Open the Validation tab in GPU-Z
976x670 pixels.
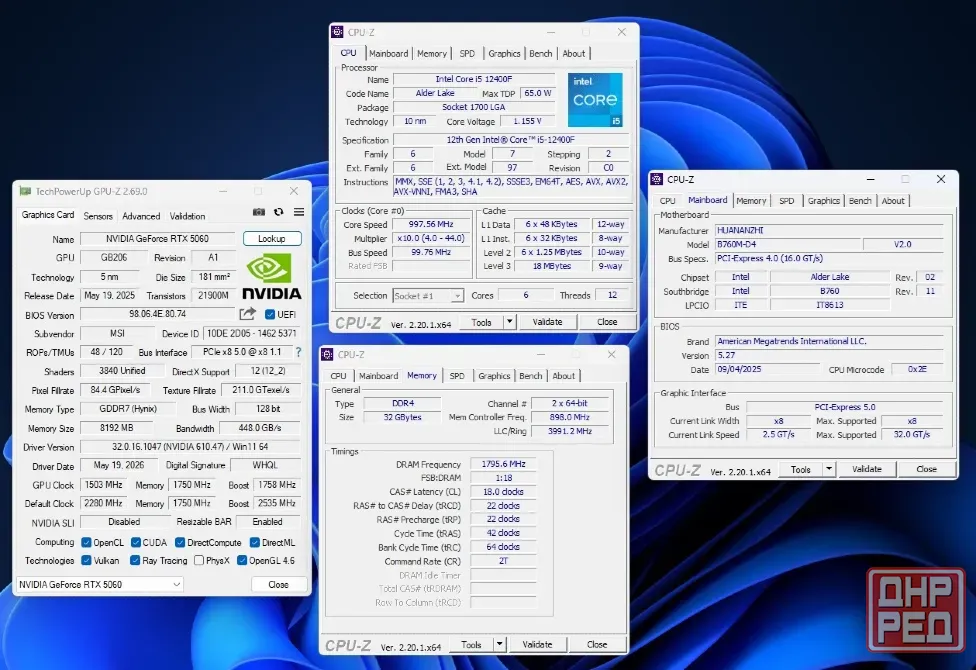click(x=187, y=216)
